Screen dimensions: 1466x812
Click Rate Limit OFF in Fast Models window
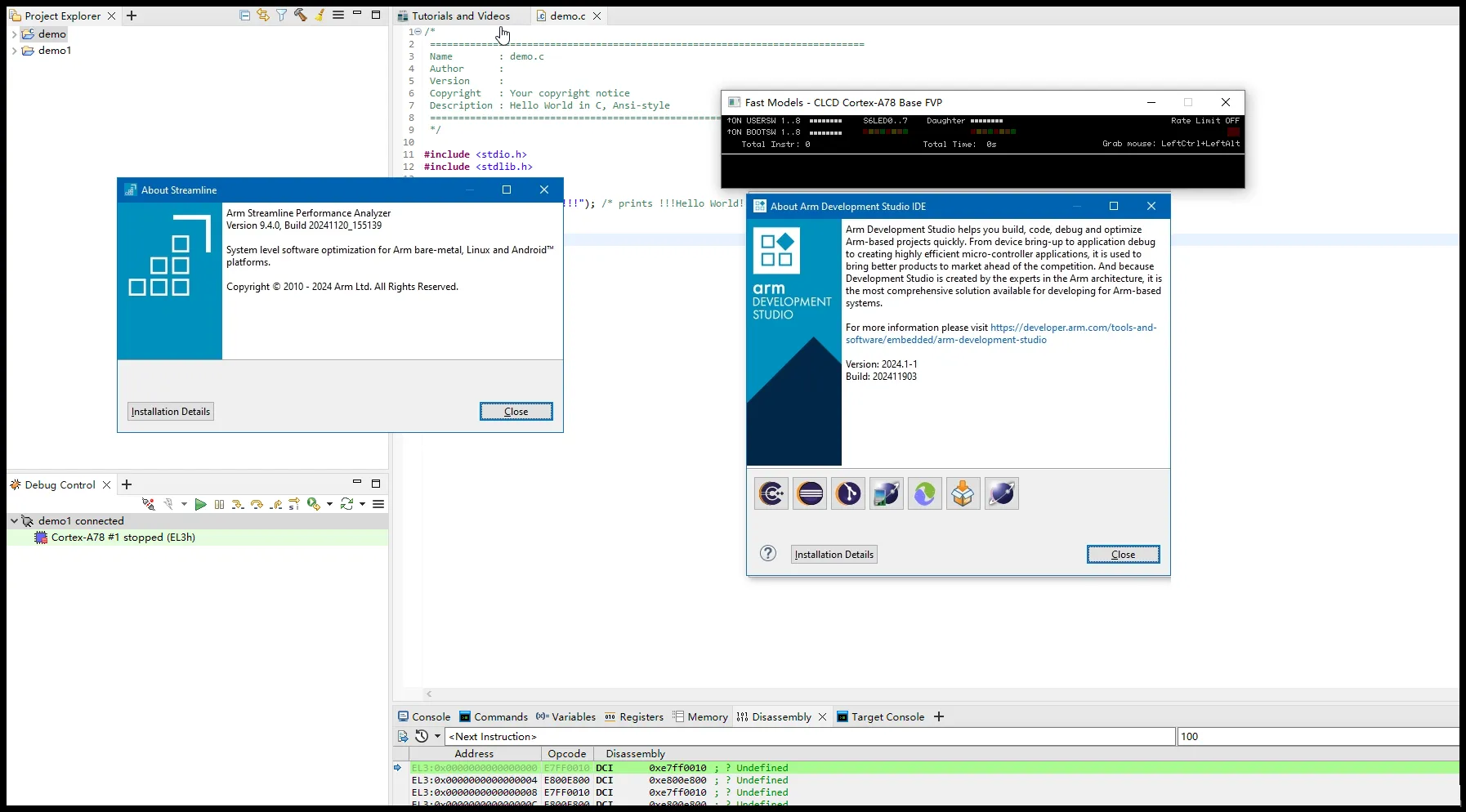(x=1205, y=121)
